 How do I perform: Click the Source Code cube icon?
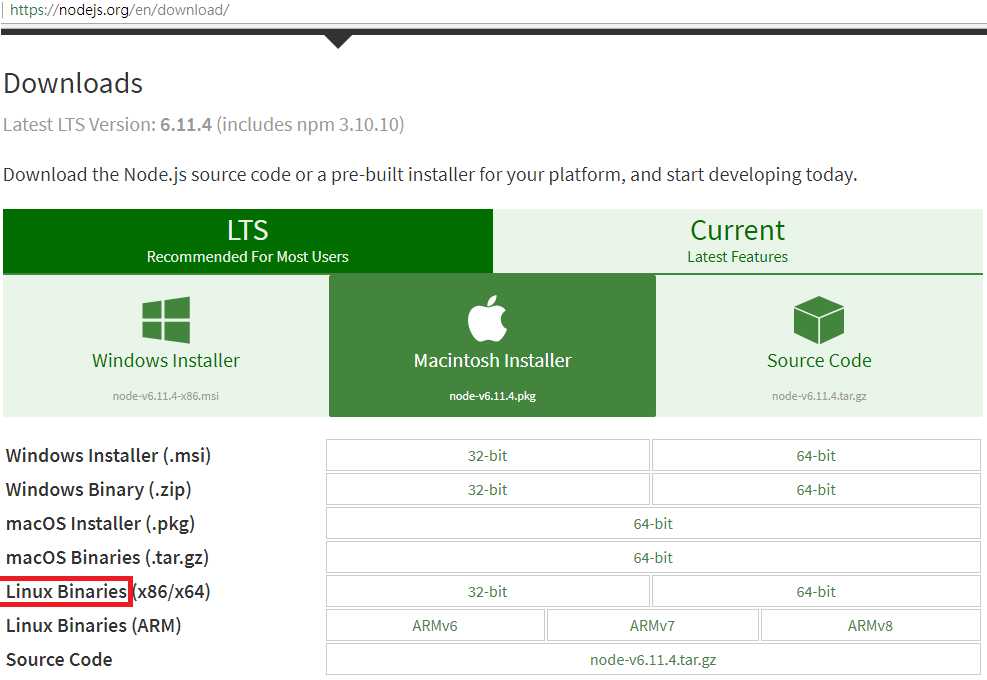[x=819, y=320]
